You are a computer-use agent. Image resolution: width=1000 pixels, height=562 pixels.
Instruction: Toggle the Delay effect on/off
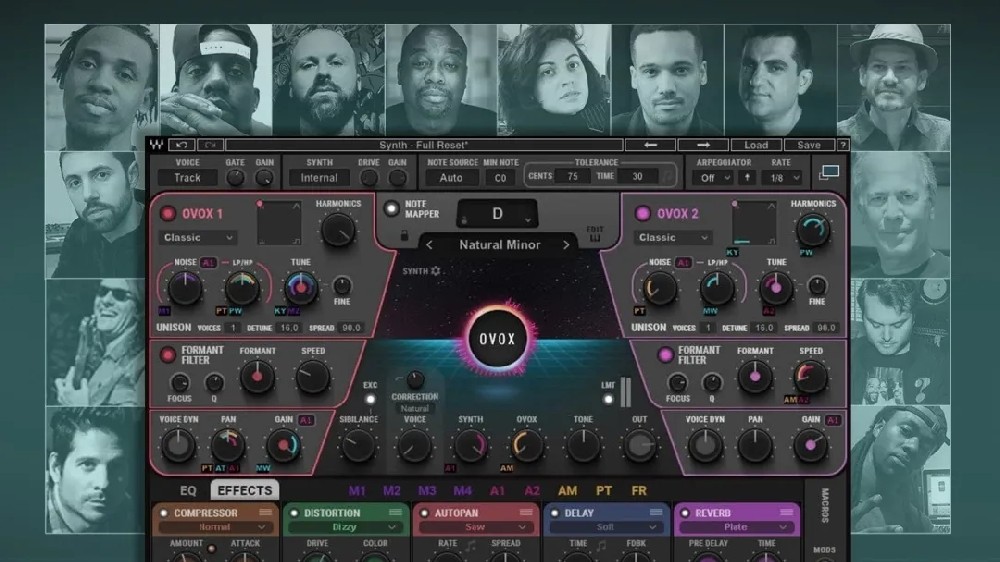pos(555,513)
